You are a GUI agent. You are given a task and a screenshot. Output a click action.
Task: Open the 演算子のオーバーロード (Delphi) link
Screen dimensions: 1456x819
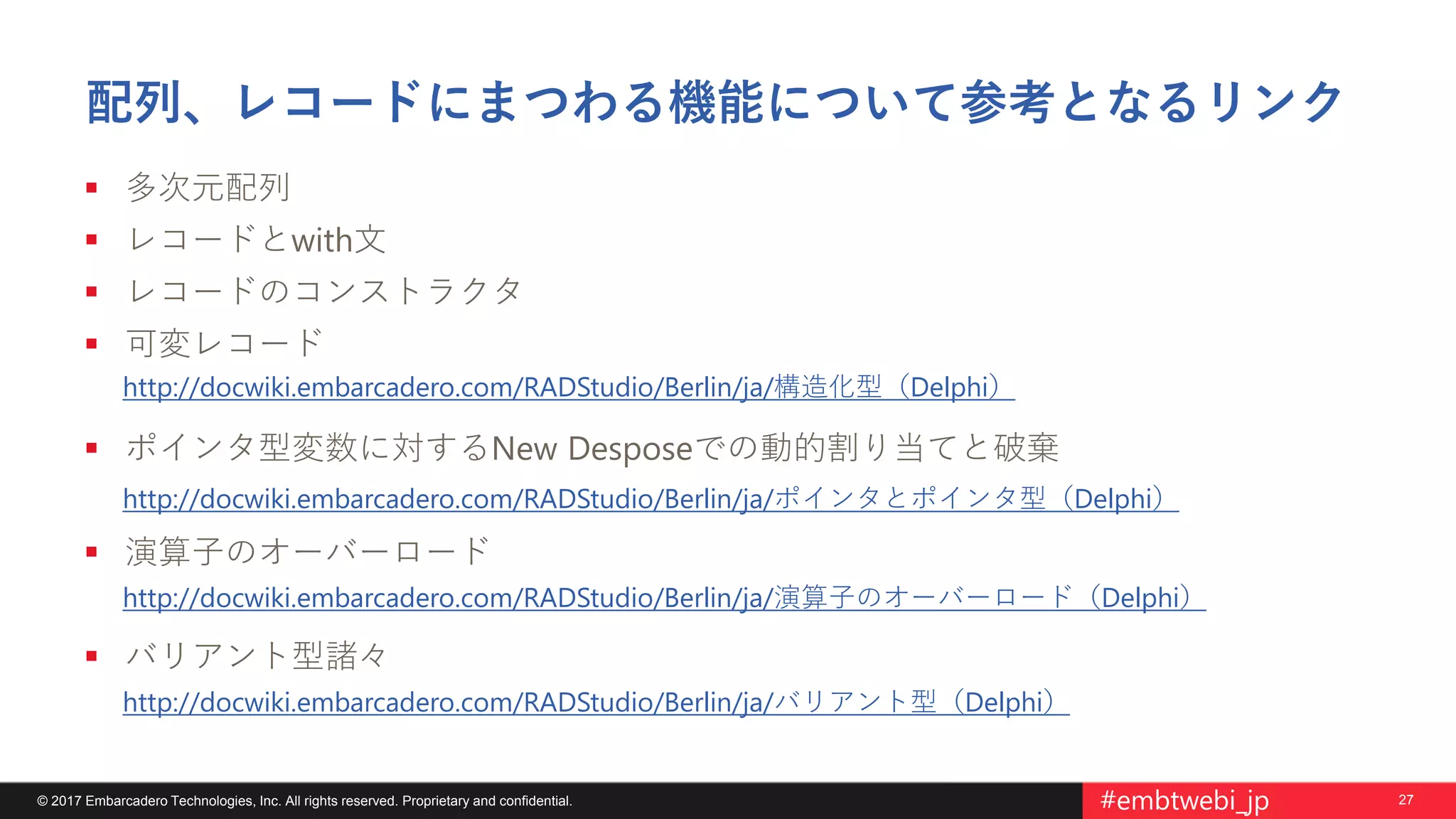point(663,597)
